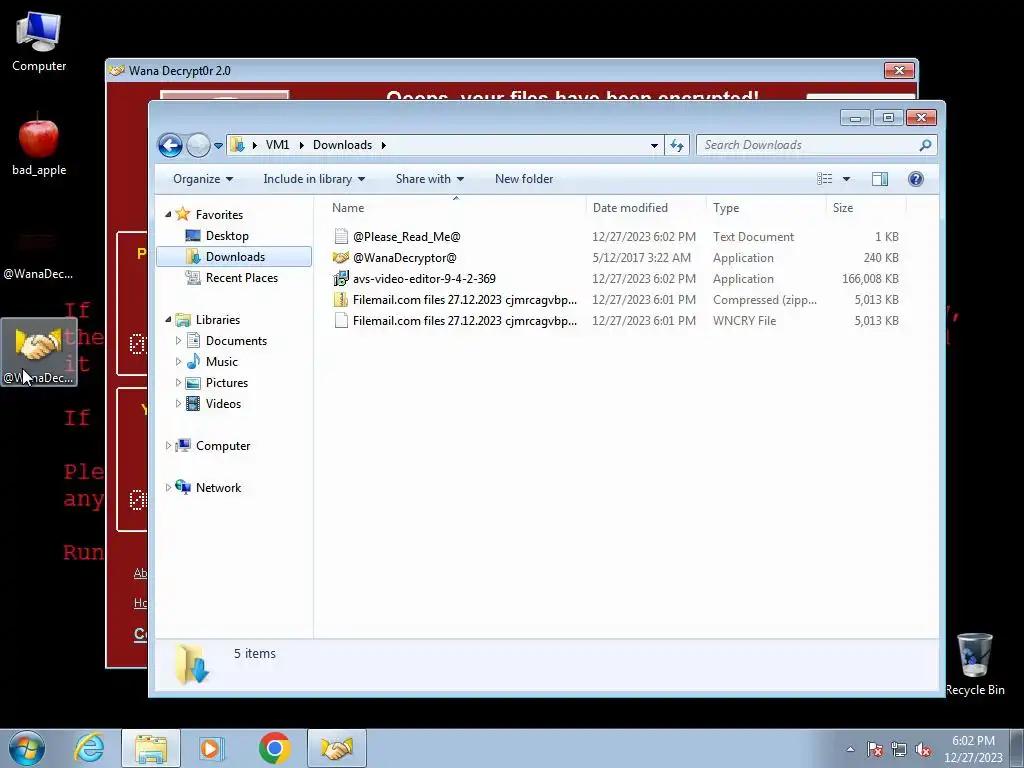Launch Internet Explorer from the taskbar

[x=89, y=748]
